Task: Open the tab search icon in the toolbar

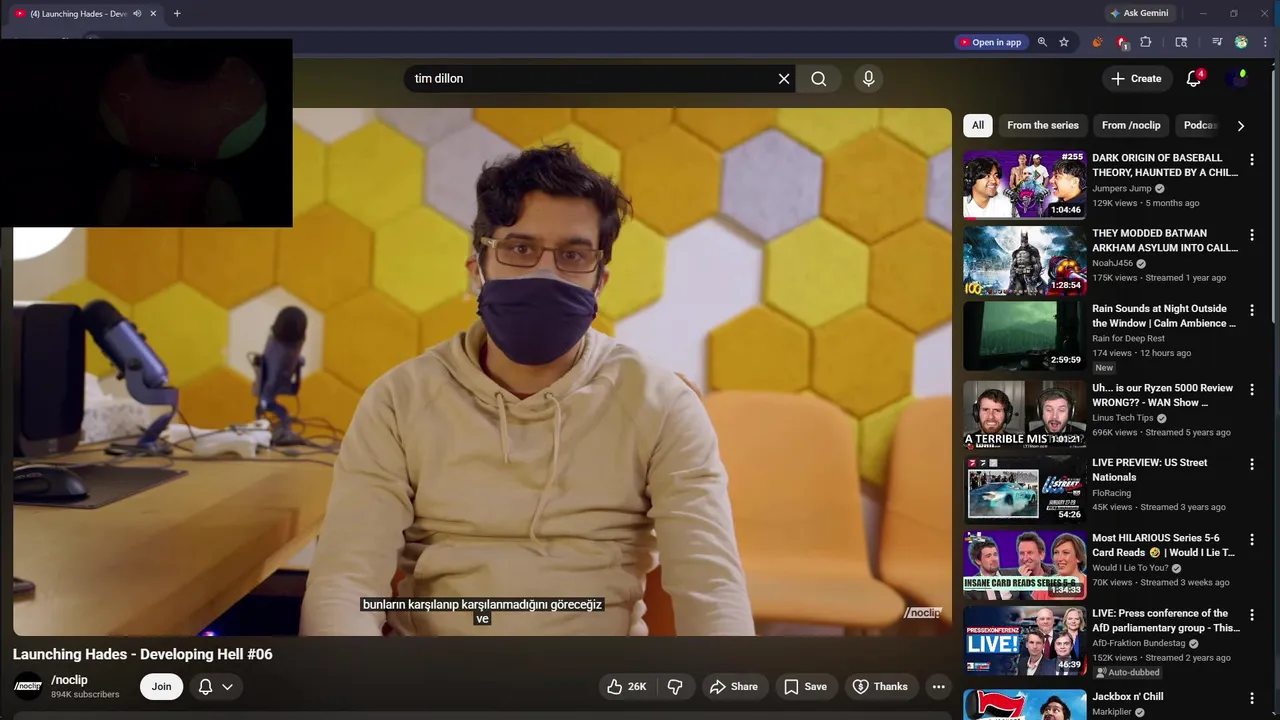Action: pos(1181,42)
